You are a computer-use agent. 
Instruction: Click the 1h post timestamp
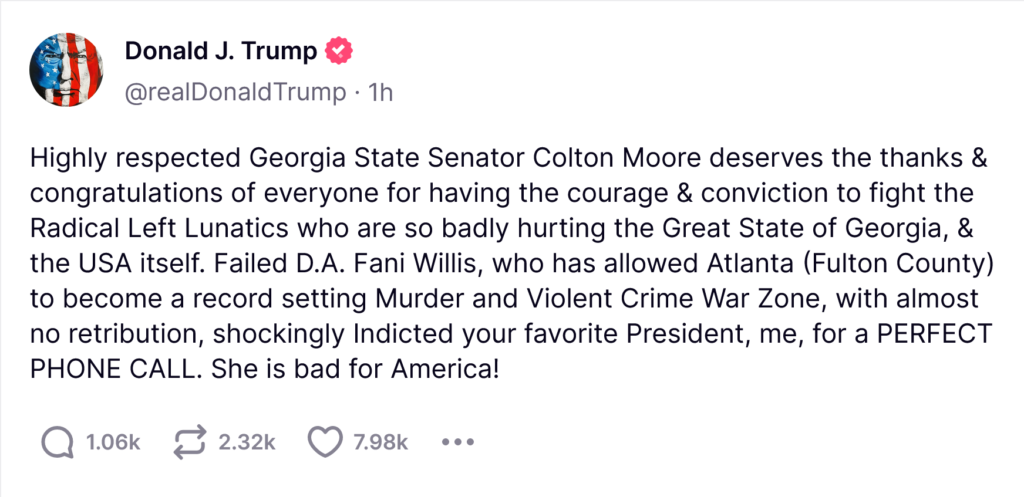click(381, 93)
